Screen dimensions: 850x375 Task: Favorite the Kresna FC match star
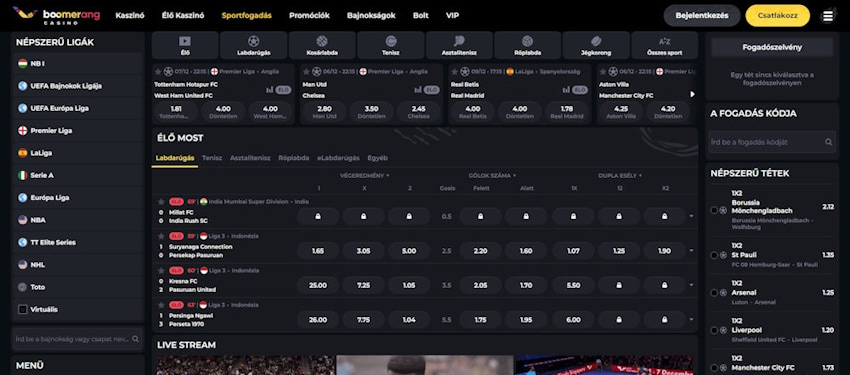[x=161, y=270]
